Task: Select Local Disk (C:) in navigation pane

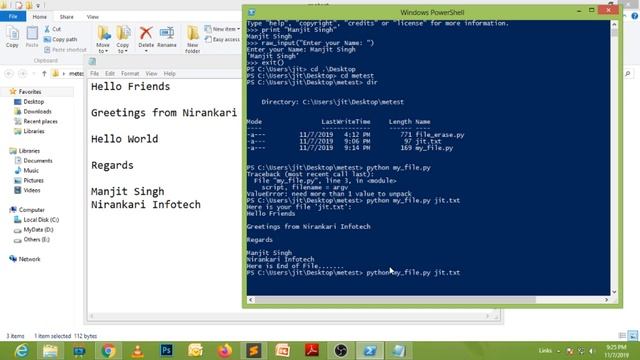Action: point(41,220)
